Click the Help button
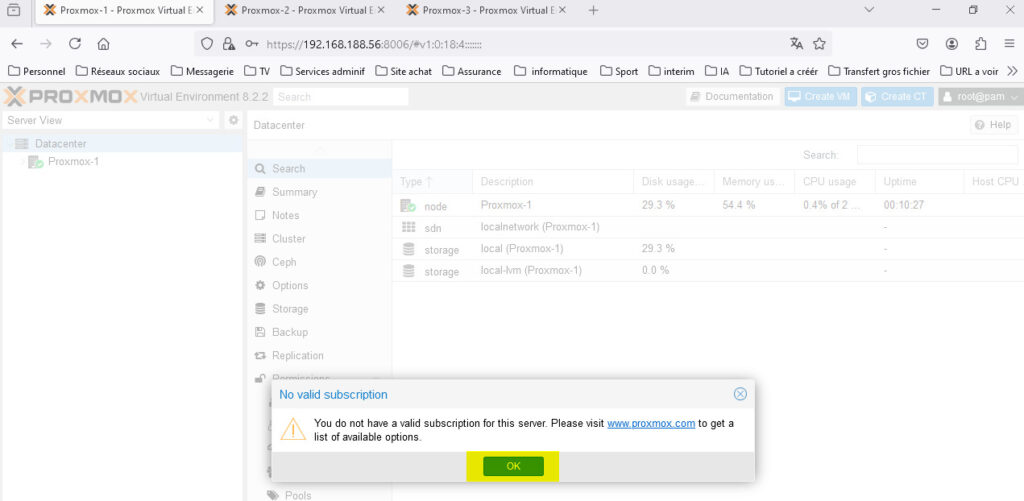 (993, 125)
